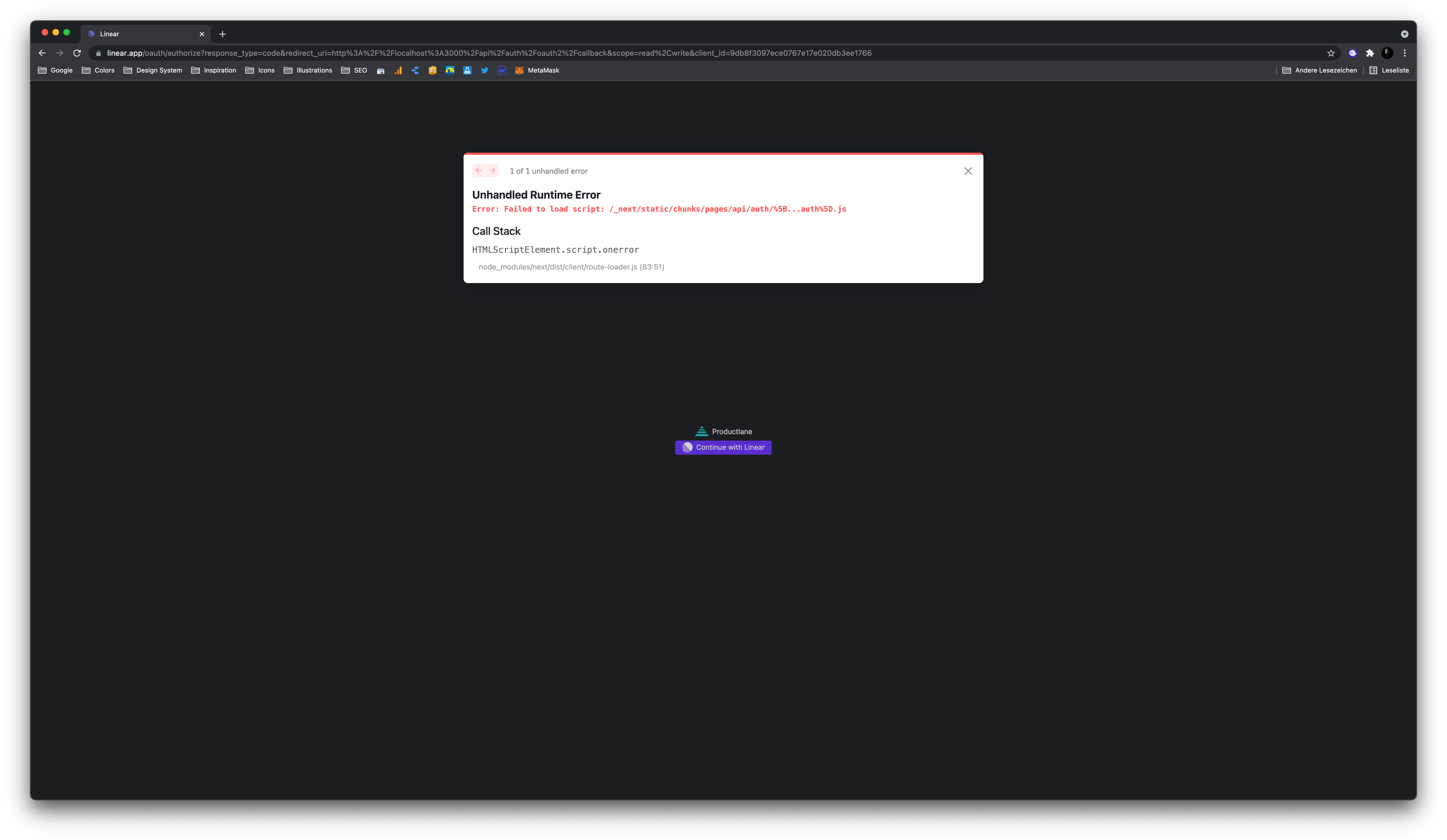Go to the next error arrow
1447x840 pixels.
[x=492, y=171]
